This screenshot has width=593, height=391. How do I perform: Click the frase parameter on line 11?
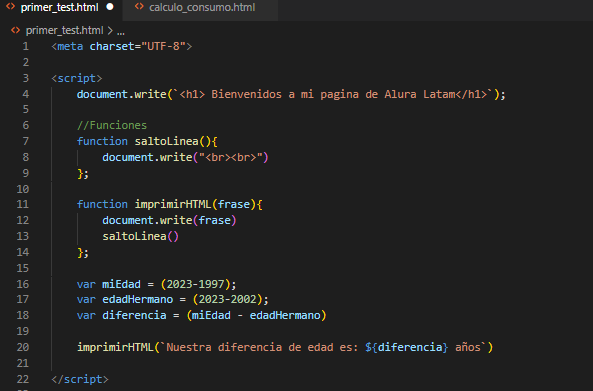(x=234, y=204)
